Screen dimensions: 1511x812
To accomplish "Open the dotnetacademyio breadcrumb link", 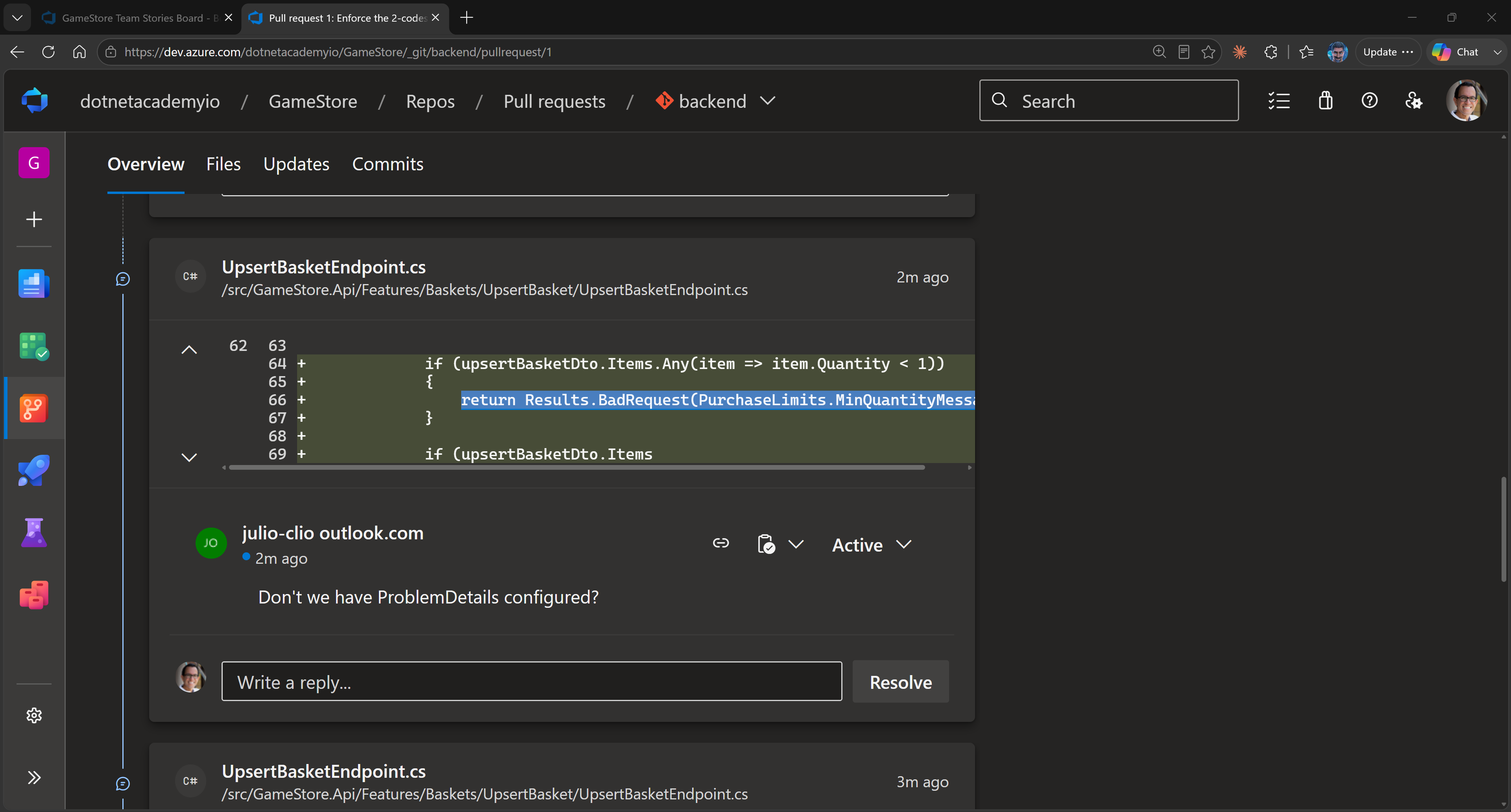I will (150, 101).
